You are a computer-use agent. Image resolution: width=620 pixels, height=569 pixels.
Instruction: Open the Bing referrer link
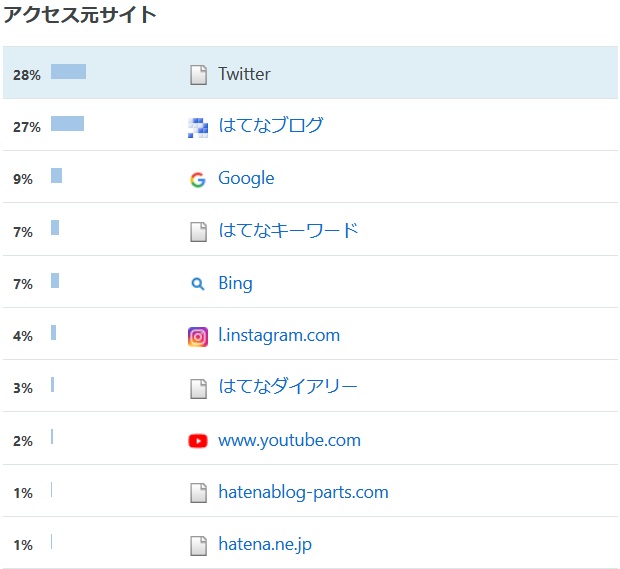[236, 284]
